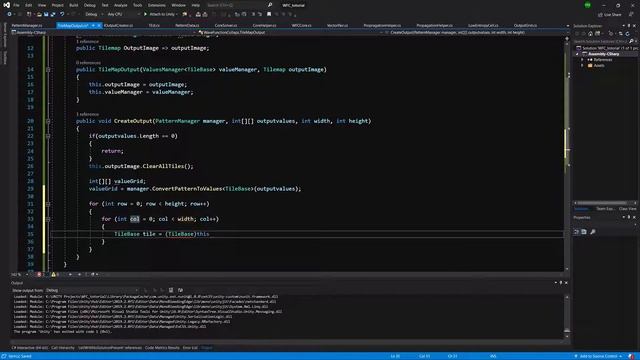Switch to Code Metrics Results tab

pos(162,348)
